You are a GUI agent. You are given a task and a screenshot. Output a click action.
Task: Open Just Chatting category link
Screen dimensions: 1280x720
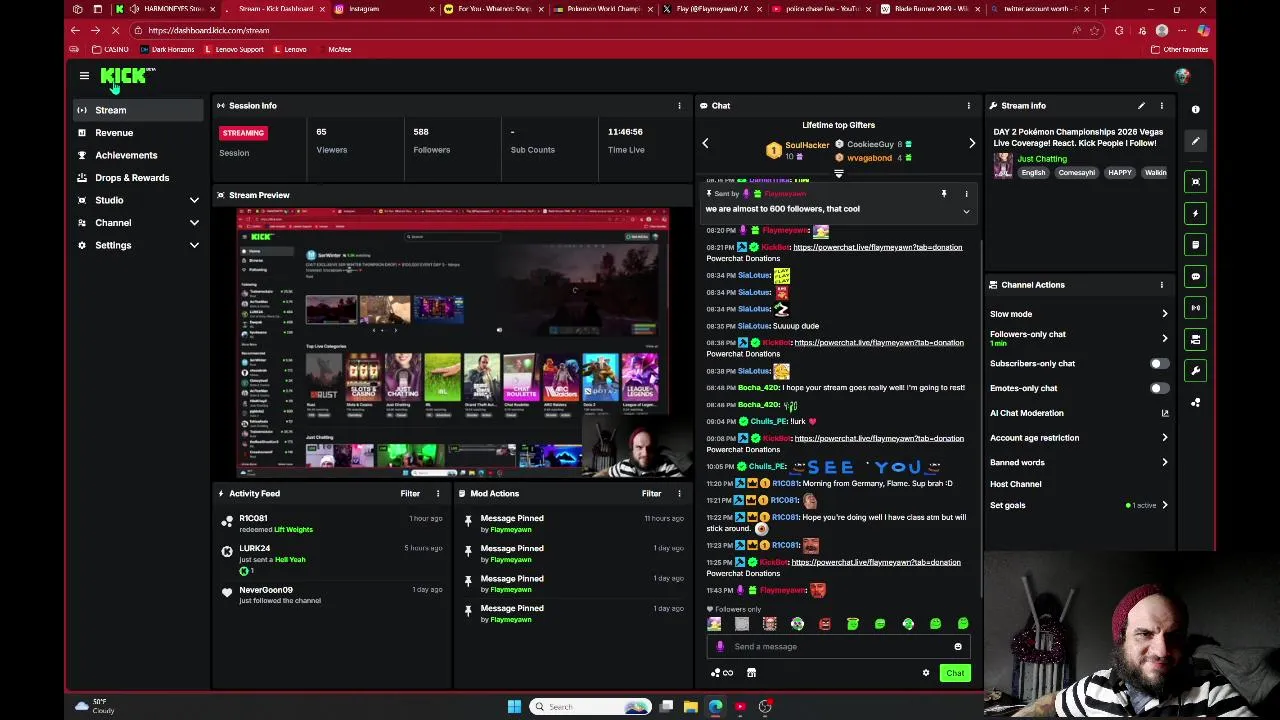[1042, 159]
